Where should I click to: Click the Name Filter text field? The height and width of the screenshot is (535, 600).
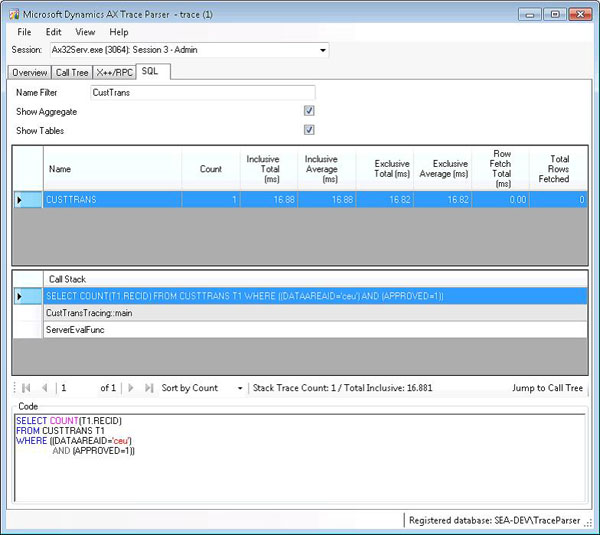tap(202, 93)
